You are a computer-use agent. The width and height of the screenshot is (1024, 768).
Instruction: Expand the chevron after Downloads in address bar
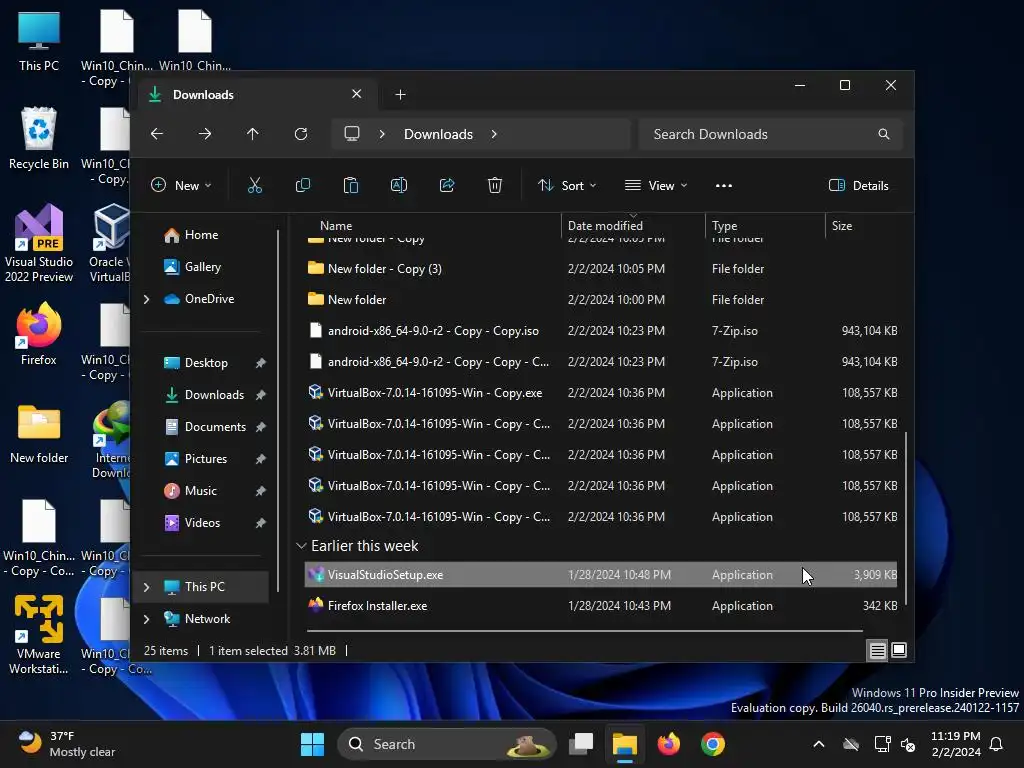(x=494, y=134)
